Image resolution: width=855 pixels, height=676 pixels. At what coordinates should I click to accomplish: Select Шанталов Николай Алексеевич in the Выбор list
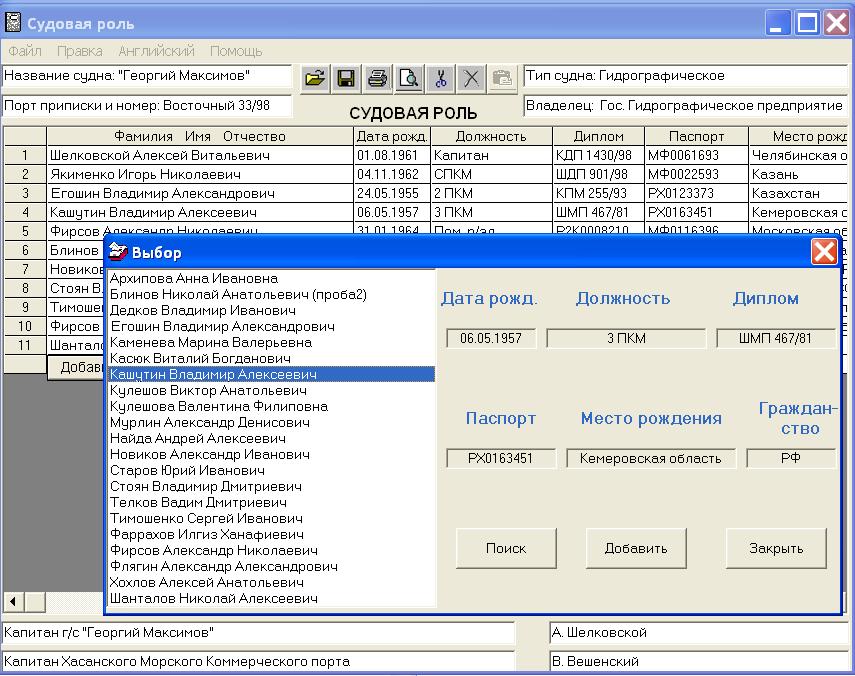272,598
